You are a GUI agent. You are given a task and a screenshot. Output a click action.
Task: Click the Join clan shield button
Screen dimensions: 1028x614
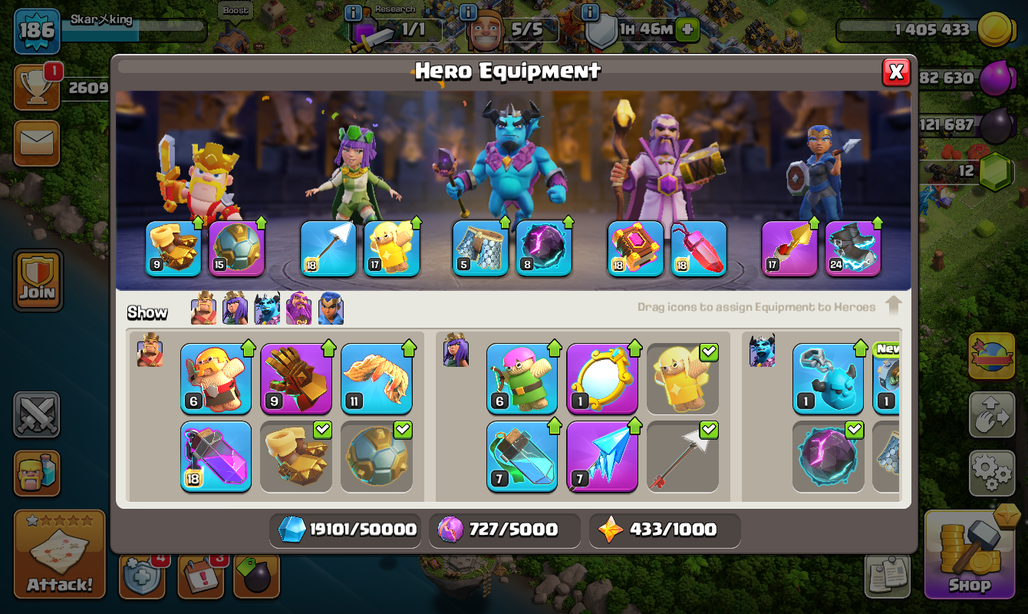coord(37,280)
